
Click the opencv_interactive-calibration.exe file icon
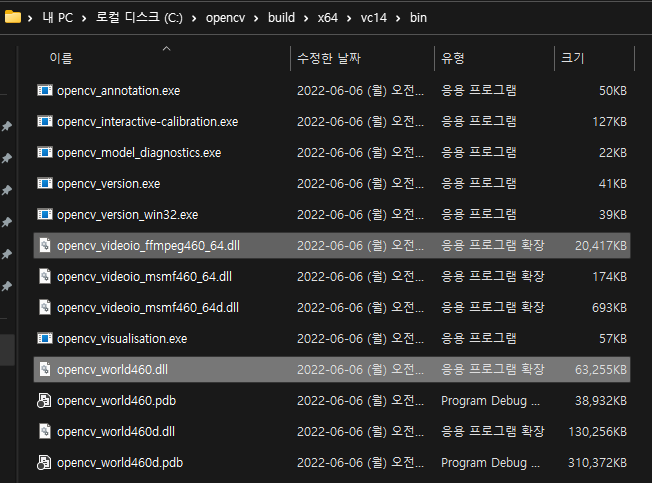tap(44, 121)
